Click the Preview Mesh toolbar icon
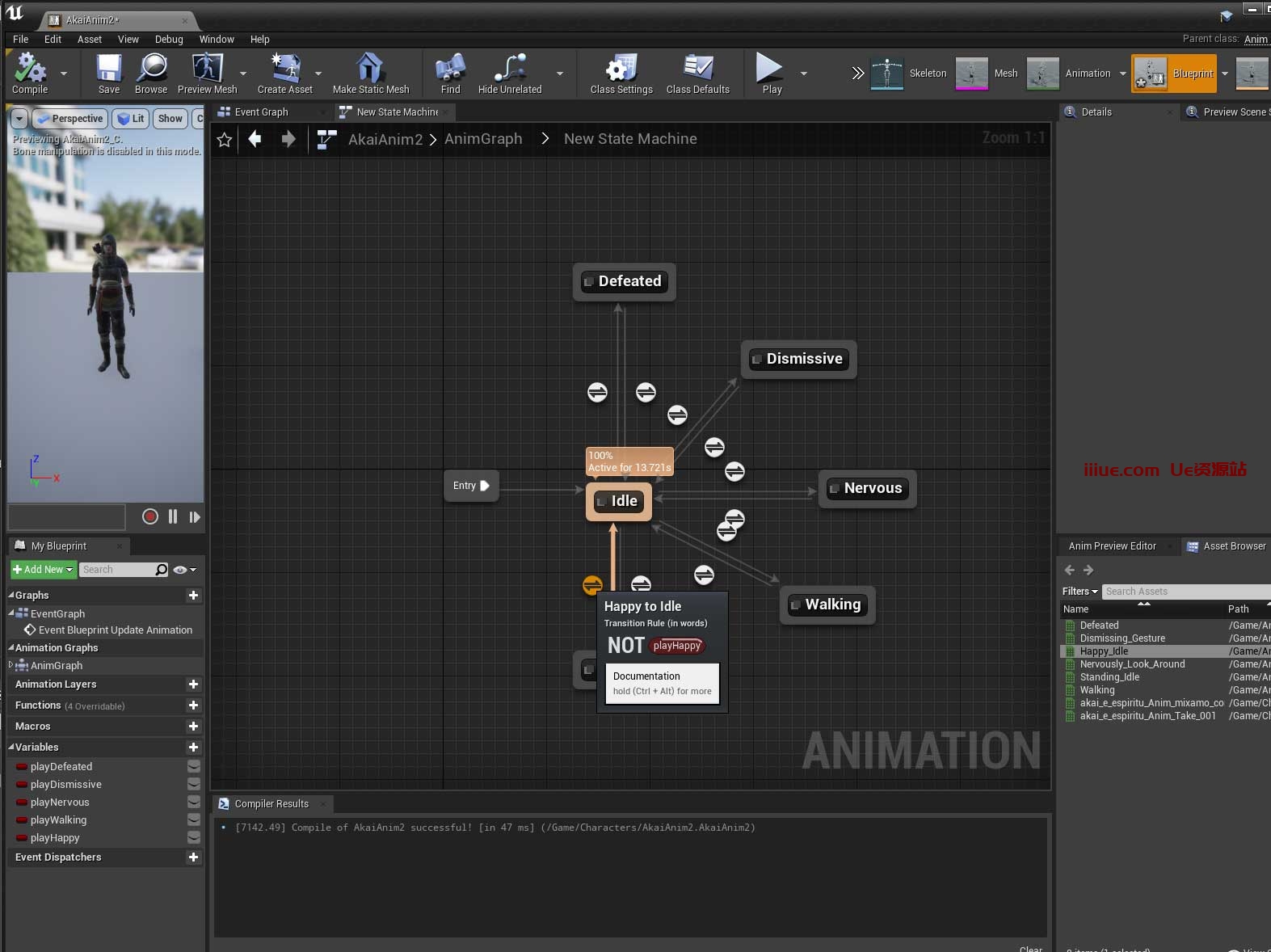The height and width of the screenshot is (952, 1271). 207,70
